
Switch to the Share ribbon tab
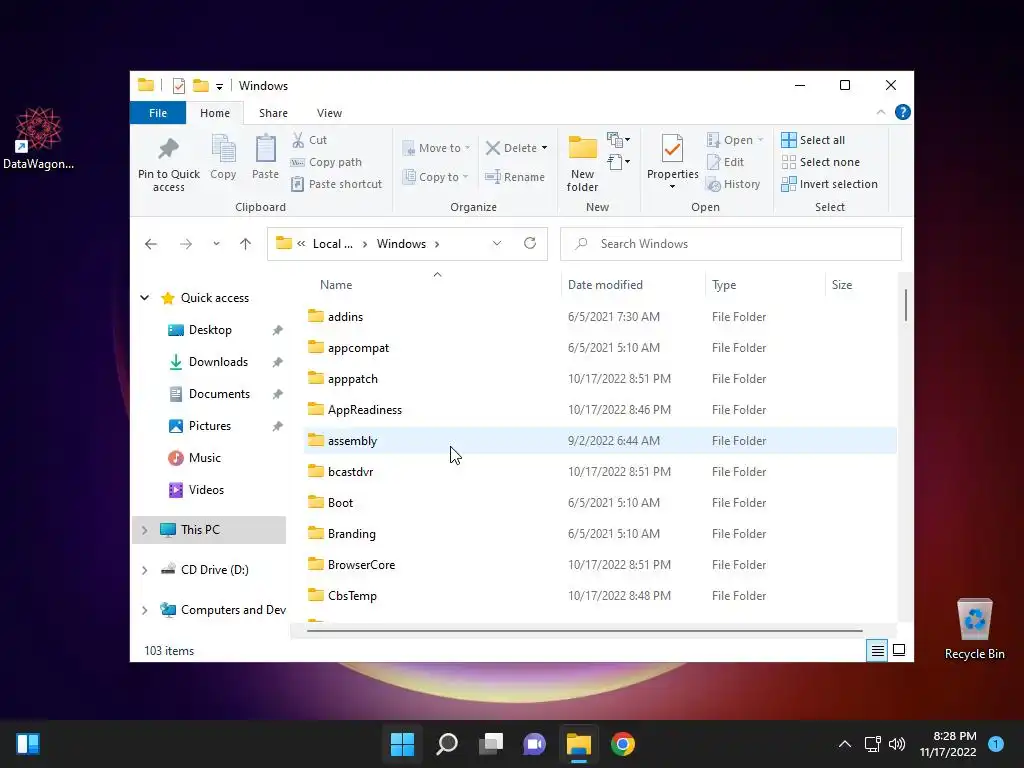click(273, 113)
